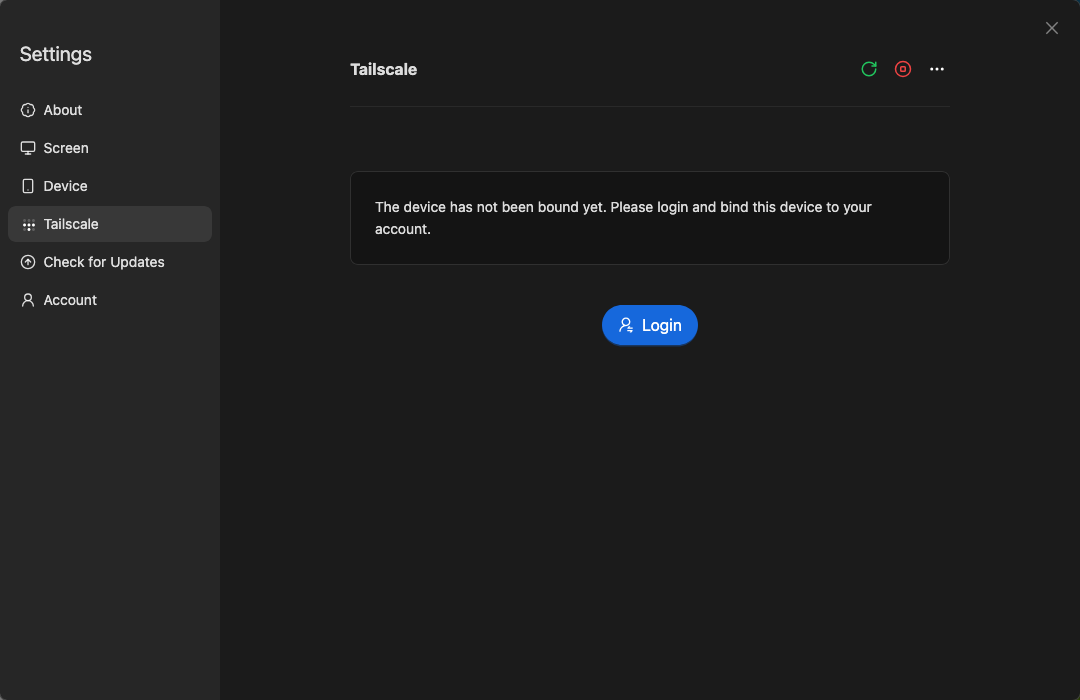Open the Device settings section
Viewport: 1080px width, 700px height.
click(x=110, y=186)
